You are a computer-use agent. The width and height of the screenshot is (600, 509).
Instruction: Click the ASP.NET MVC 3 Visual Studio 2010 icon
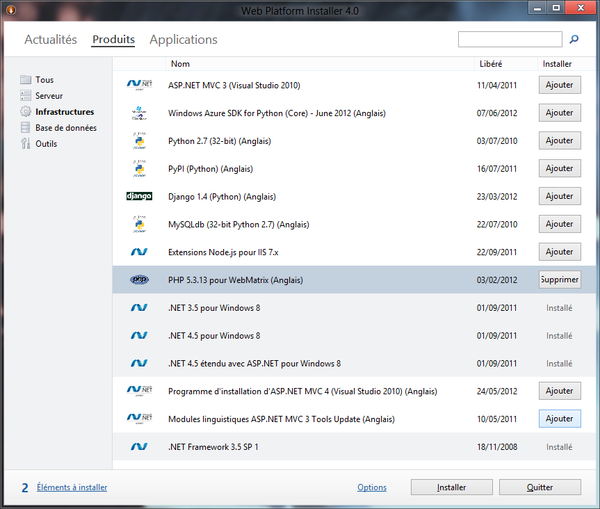pos(139,85)
